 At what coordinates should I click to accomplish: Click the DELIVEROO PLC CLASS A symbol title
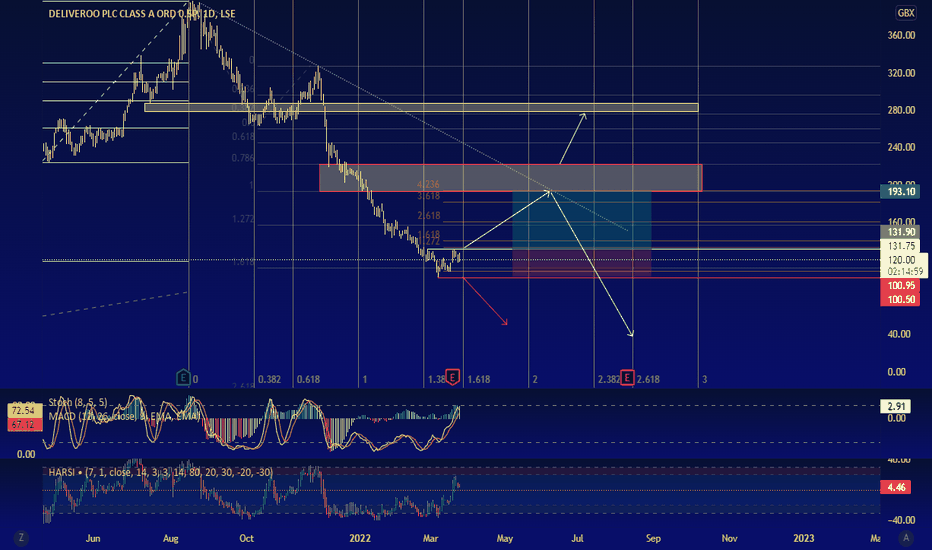[141, 14]
